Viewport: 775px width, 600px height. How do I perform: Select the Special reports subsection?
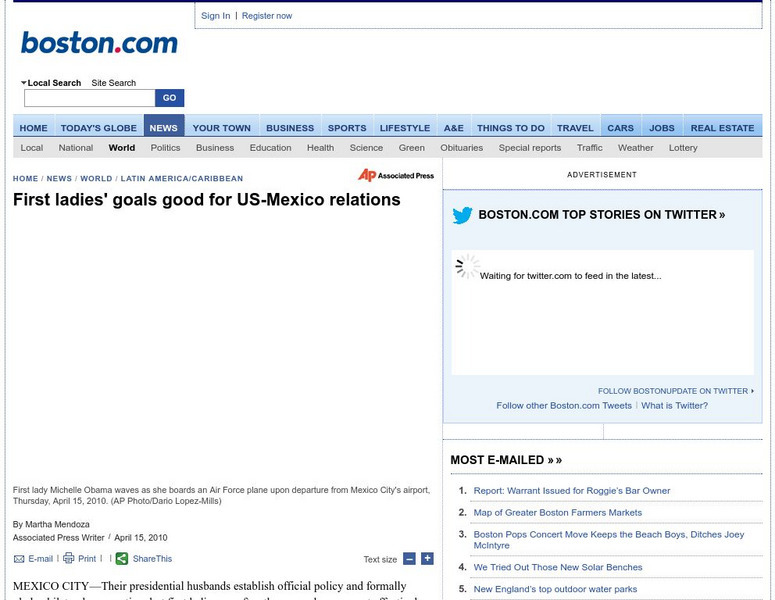click(530, 148)
